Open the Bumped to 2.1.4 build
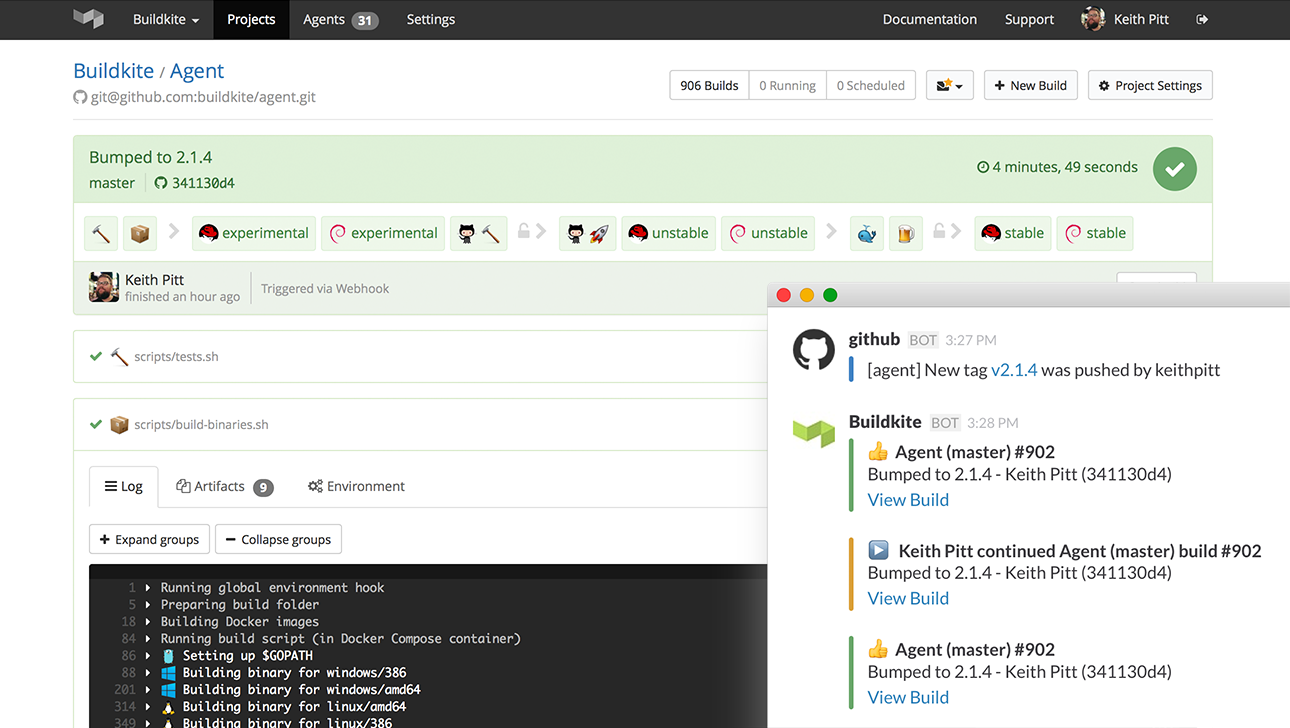Image resolution: width=1290 pixels, height=728 pixels. click(150, 157)
